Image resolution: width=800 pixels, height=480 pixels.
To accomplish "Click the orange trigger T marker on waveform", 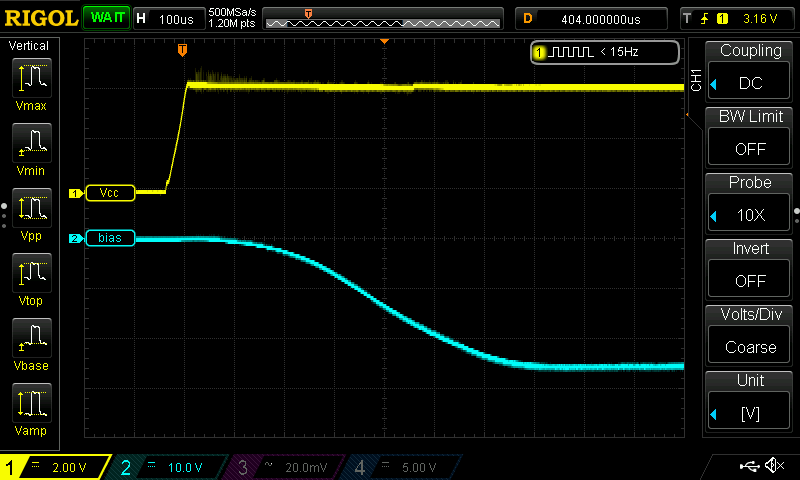I will click(x=182, y=50).
